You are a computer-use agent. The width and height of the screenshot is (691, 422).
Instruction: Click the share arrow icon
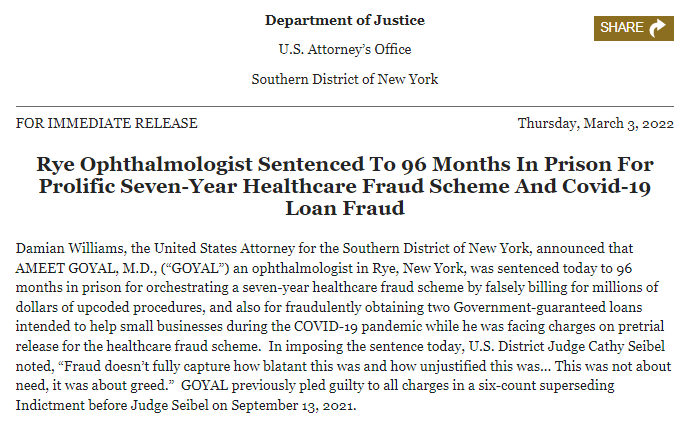point(657,28)
